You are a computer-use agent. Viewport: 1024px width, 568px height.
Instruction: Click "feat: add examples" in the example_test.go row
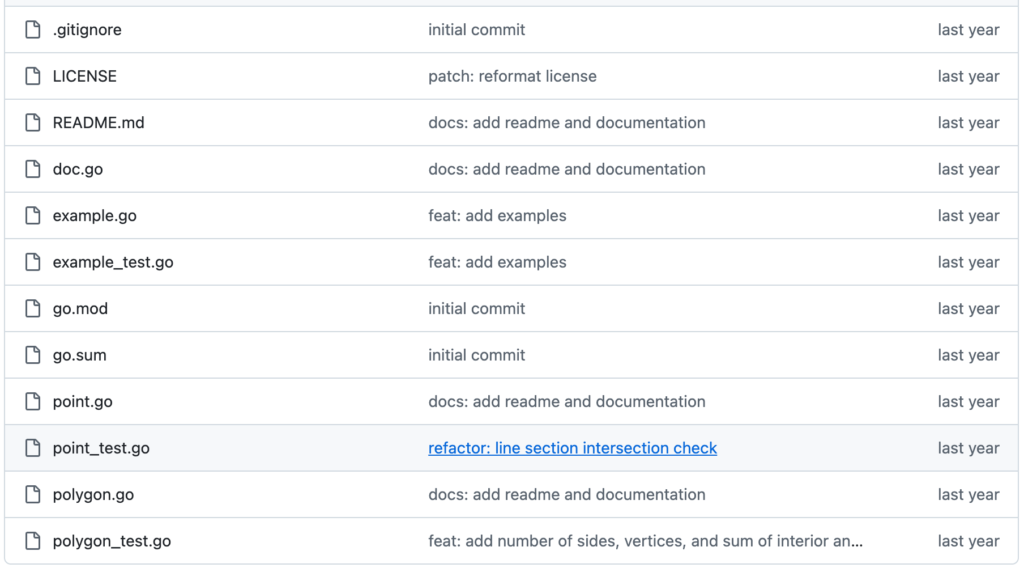tap(497, 262)
